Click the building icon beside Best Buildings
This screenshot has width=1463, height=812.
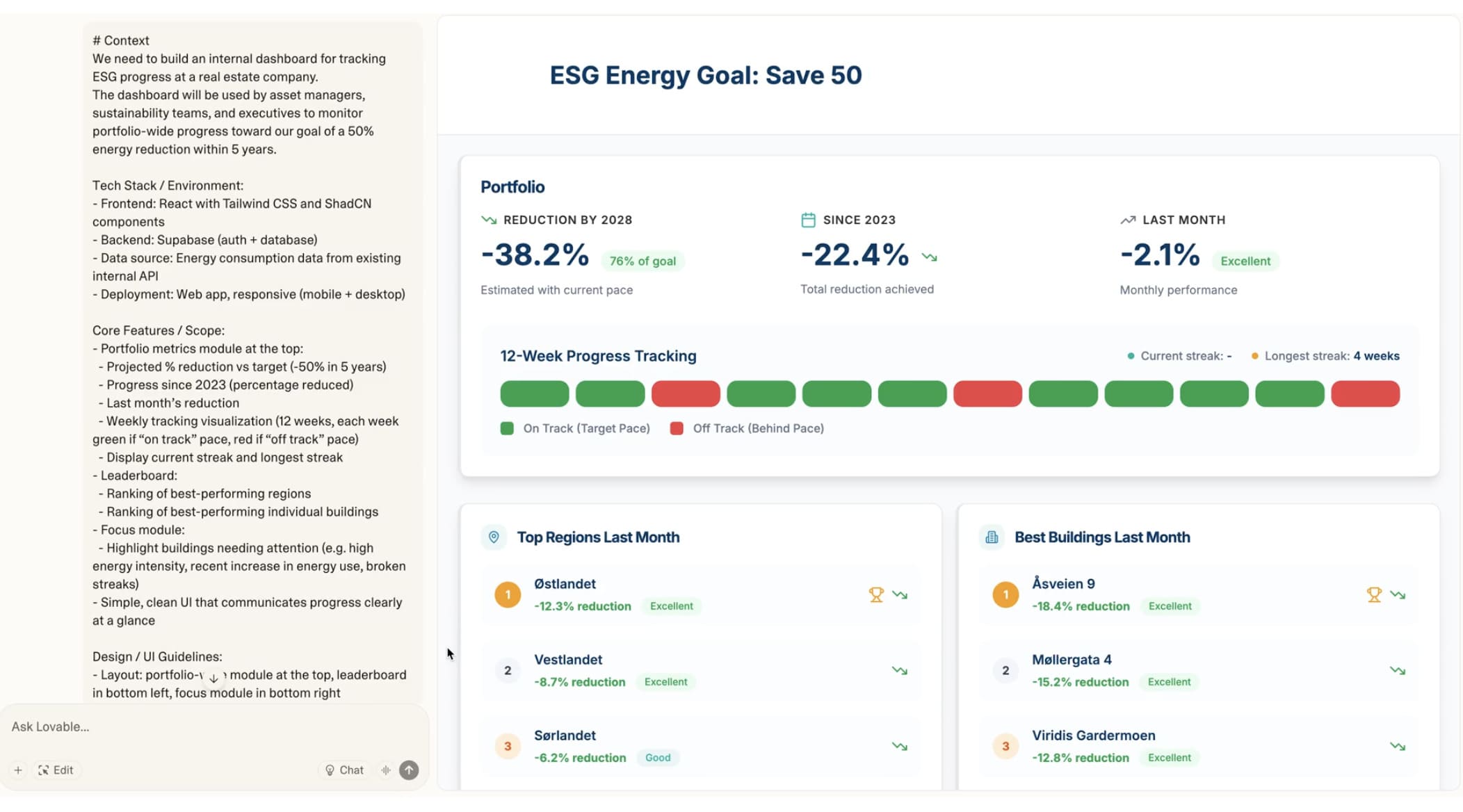coord(992,537)
